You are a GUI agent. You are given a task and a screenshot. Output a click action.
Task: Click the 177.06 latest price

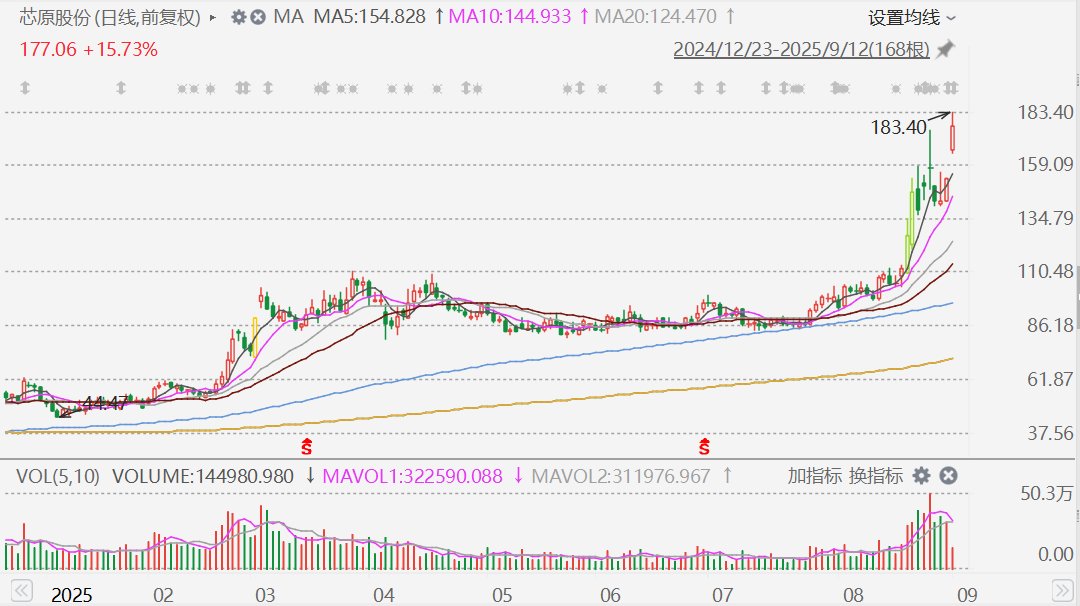(48, 50)
